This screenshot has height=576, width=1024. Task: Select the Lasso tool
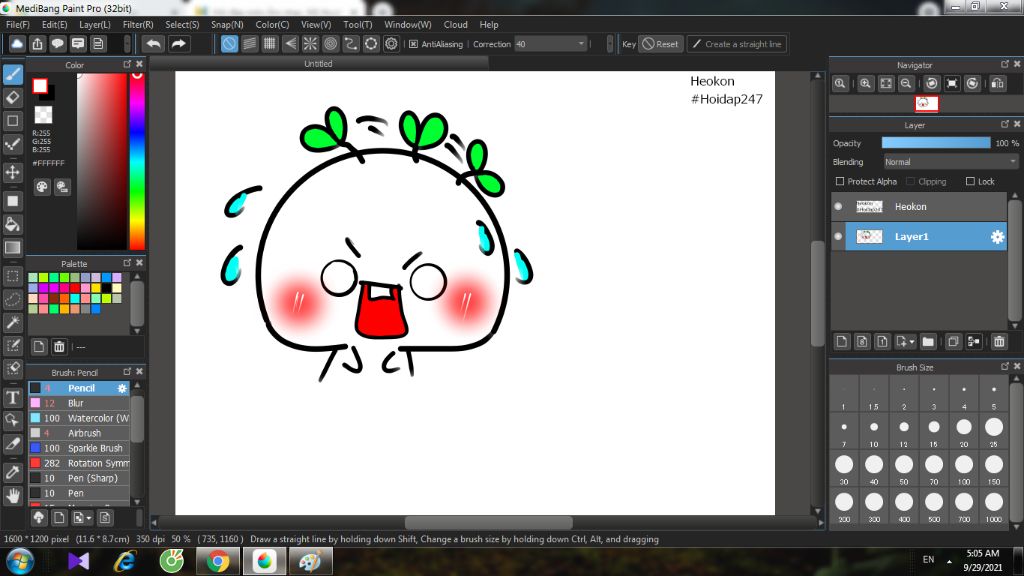click(12, 299)
